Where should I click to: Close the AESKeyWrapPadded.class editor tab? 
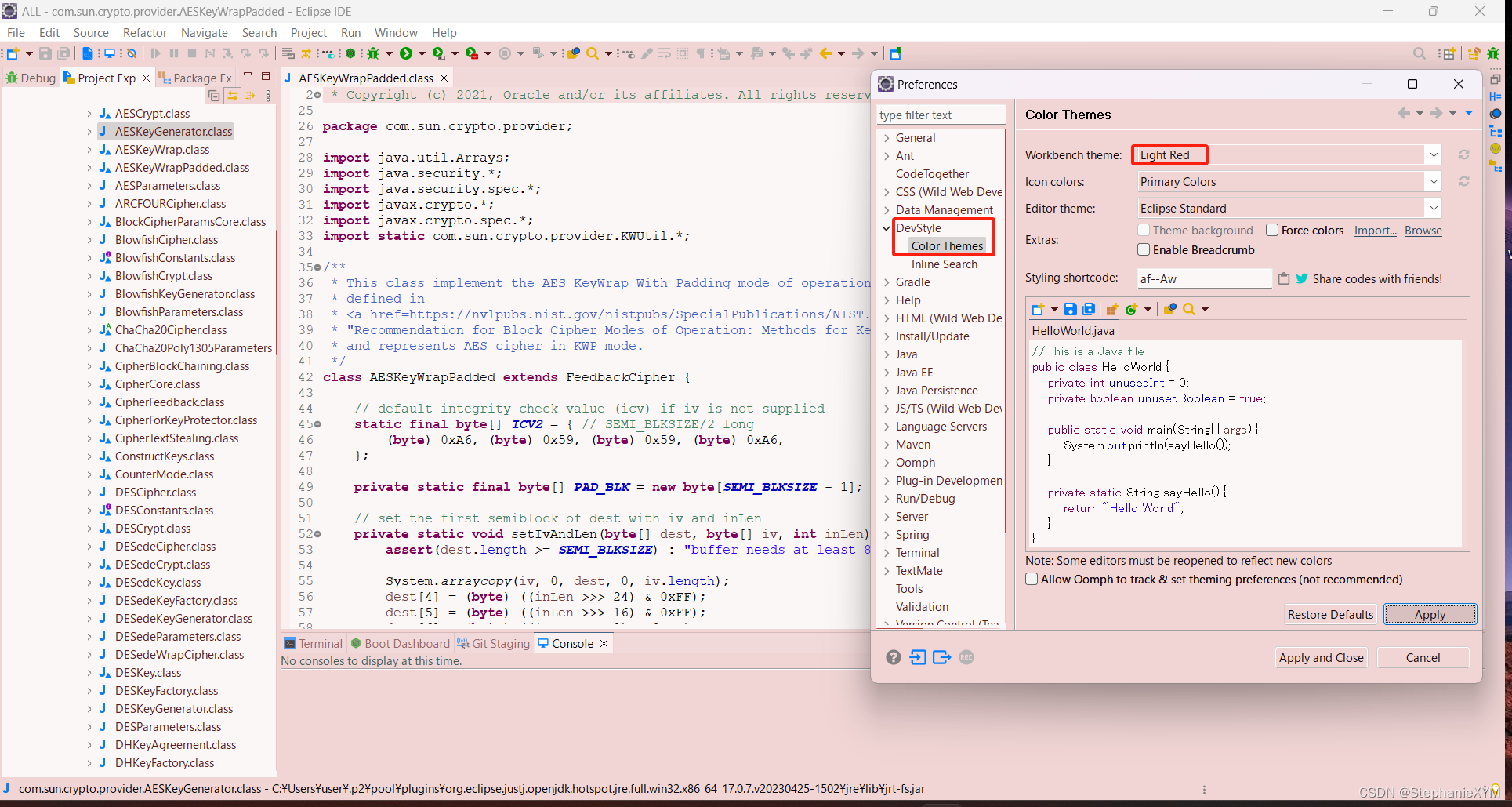[444, 78]
